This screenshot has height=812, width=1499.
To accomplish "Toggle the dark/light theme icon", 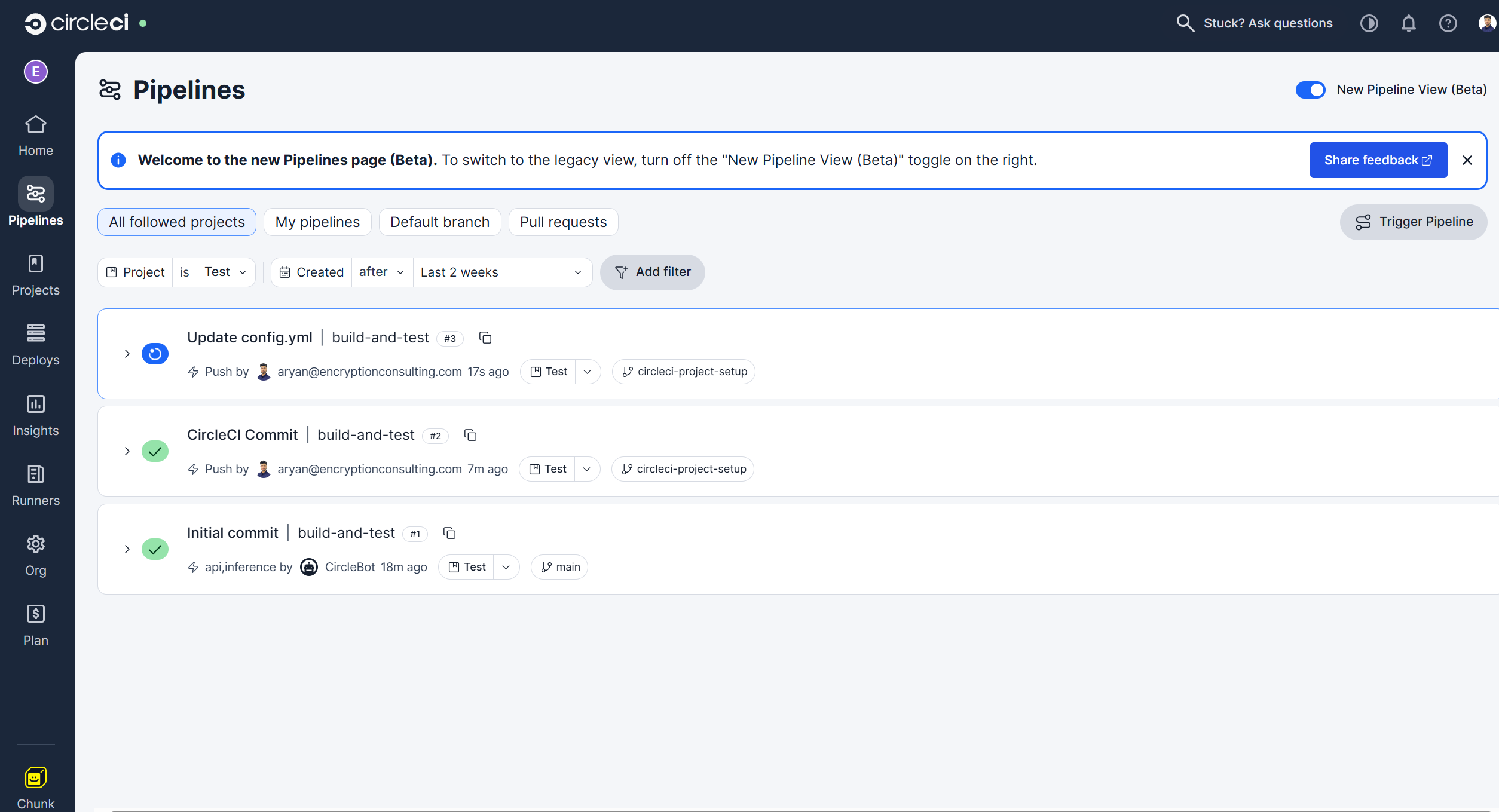I will (1369, 23).
